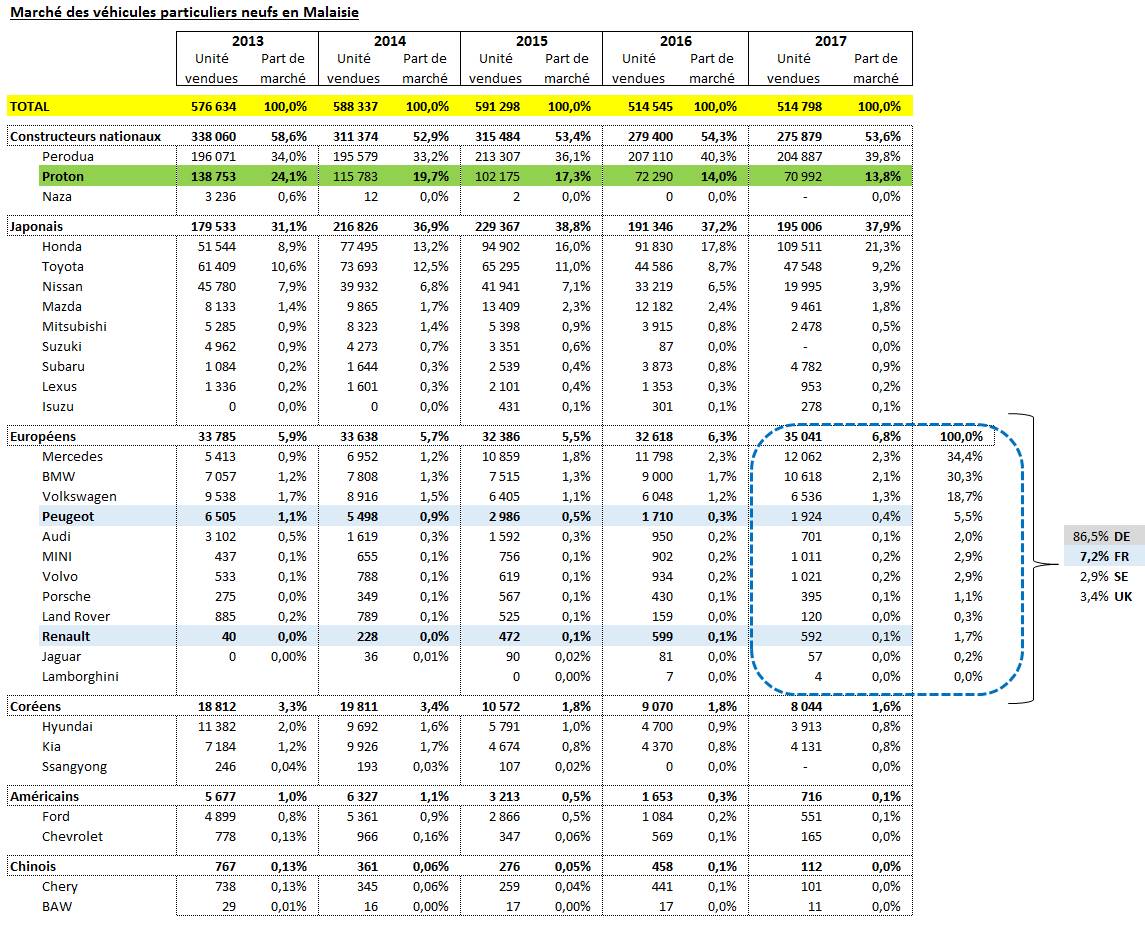Select the Honda row label
The width and height of the screenshot is (1145, 926).
click(62, 247)
